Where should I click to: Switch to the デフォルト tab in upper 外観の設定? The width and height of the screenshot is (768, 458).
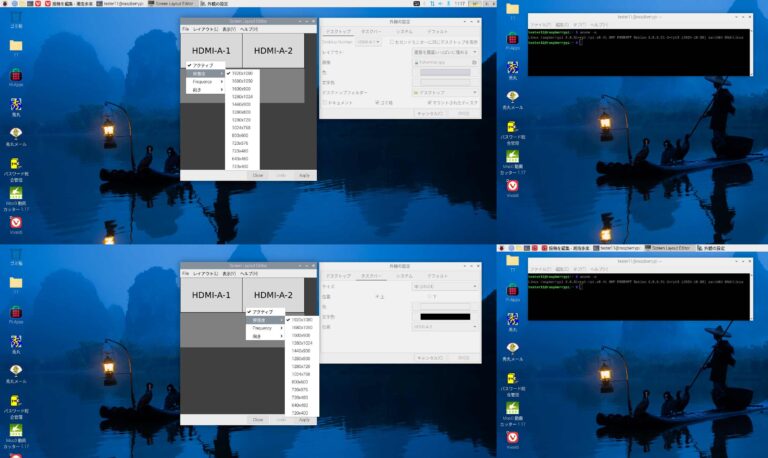pos(437,31)
